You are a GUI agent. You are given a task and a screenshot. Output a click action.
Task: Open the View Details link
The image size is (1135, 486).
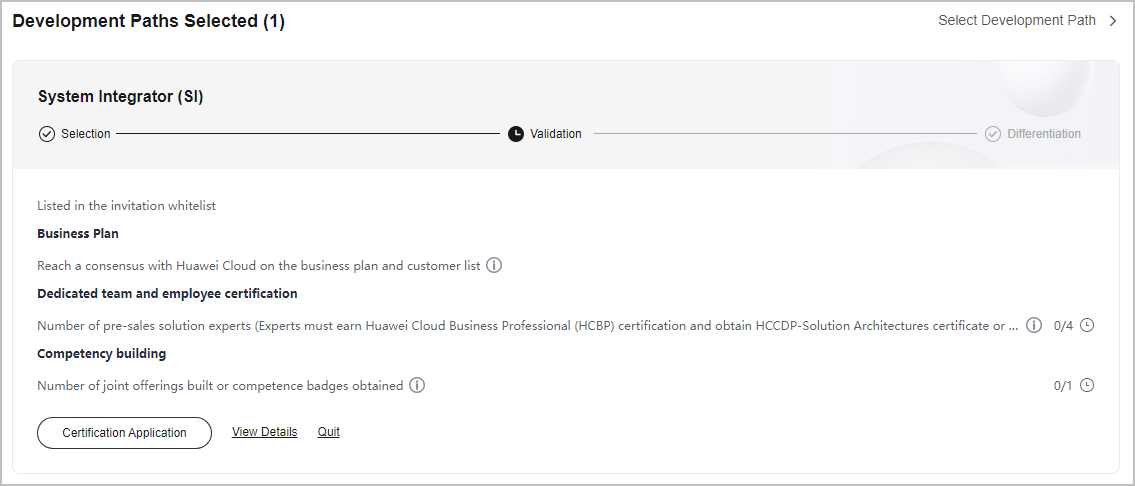tap(264, 432)
